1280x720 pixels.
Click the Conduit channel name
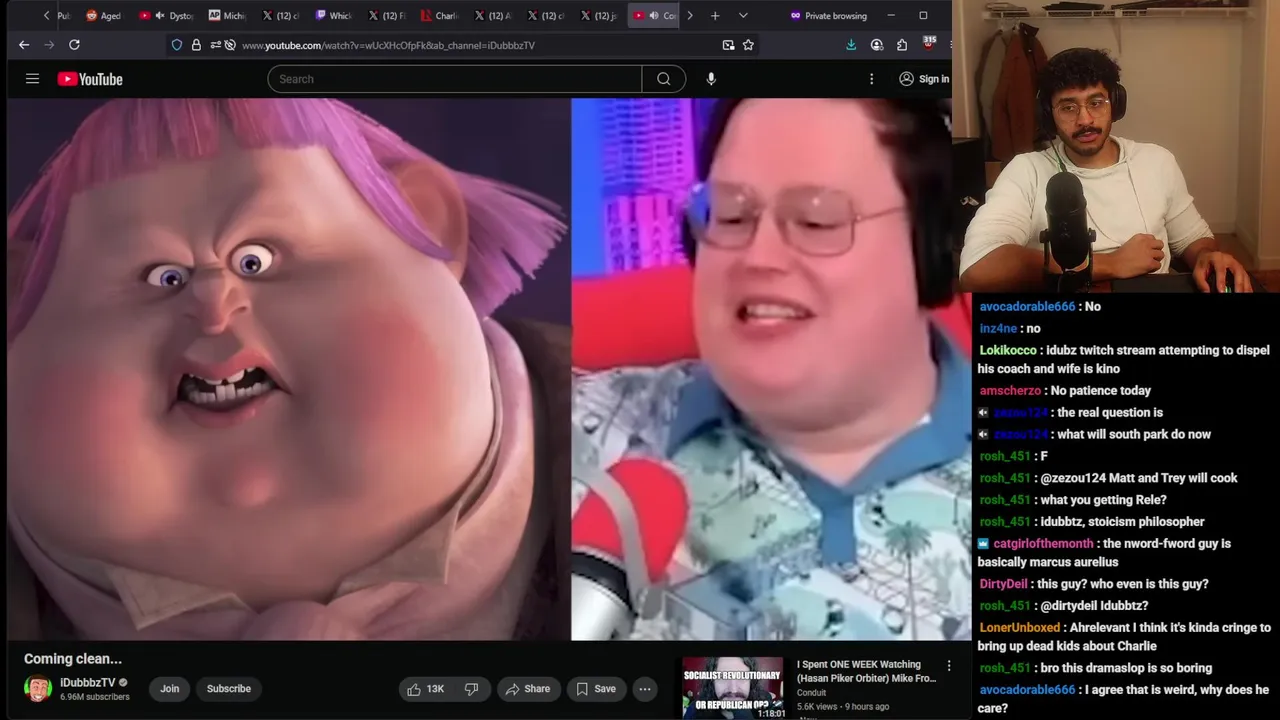811,693
